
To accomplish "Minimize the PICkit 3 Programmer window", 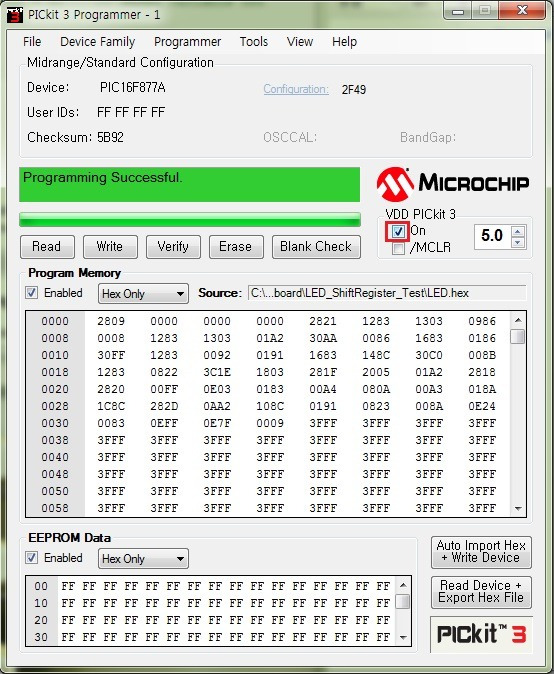I will 458,11.
